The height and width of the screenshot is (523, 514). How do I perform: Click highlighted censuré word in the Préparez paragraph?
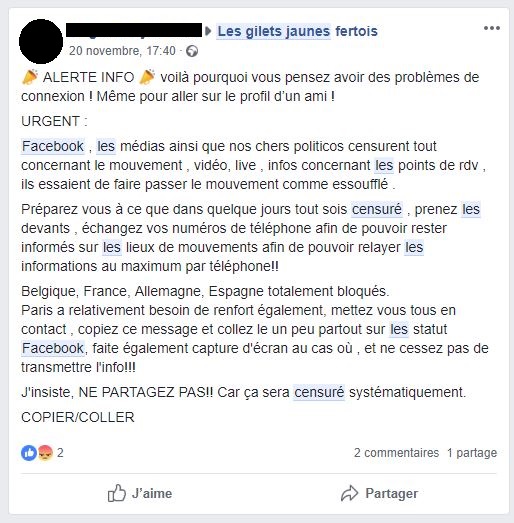377,209
